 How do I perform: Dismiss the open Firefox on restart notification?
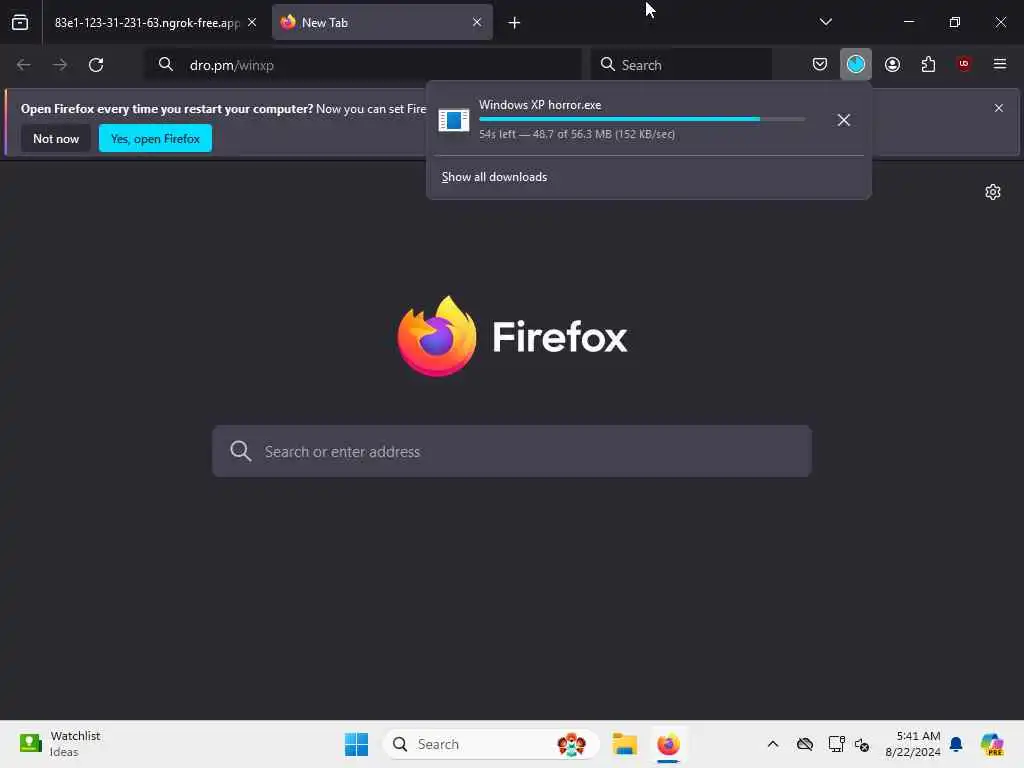coord(999,108)
